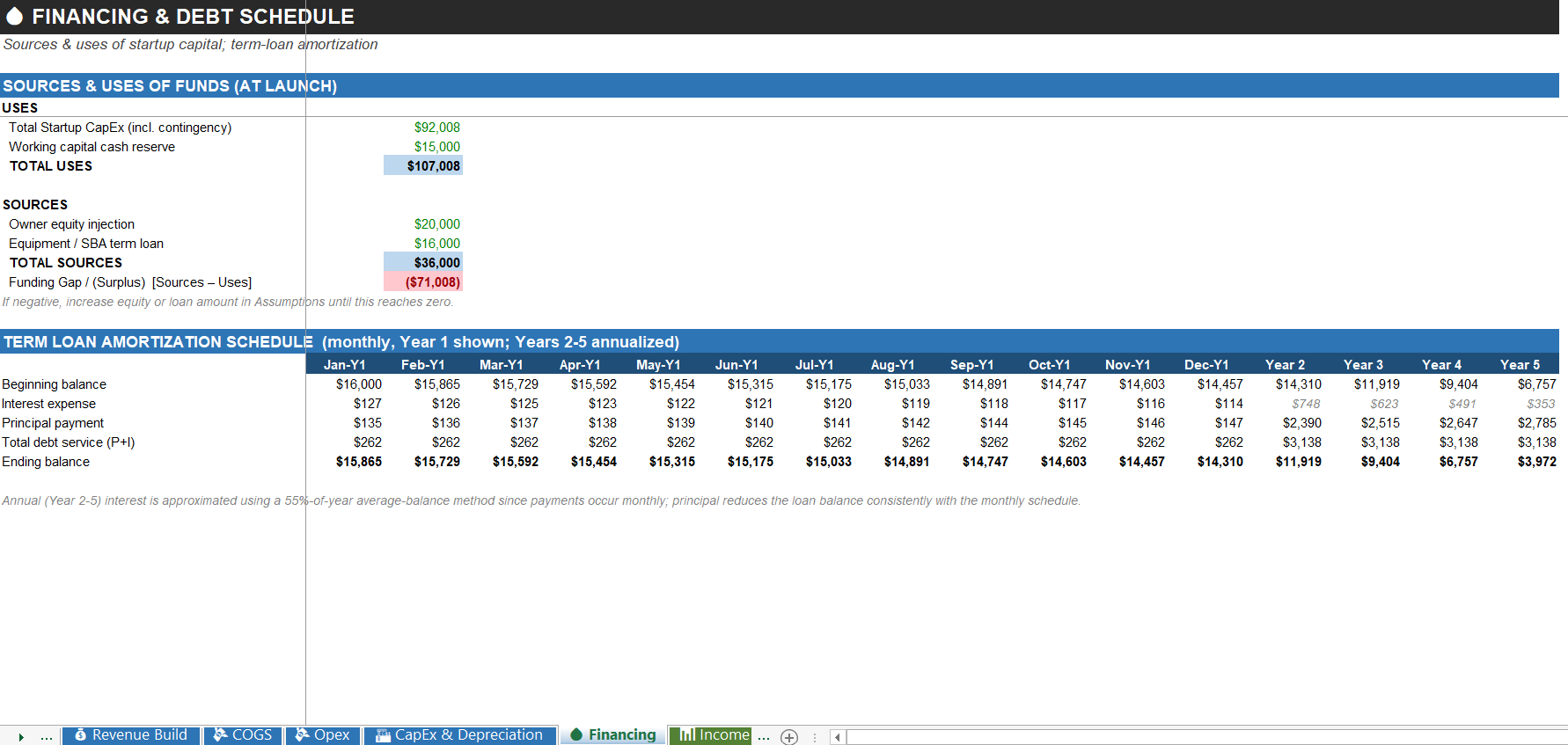Click the Funding Gap / (Surplus) label
Viewport: 1568px width, 745px height.
130,282
